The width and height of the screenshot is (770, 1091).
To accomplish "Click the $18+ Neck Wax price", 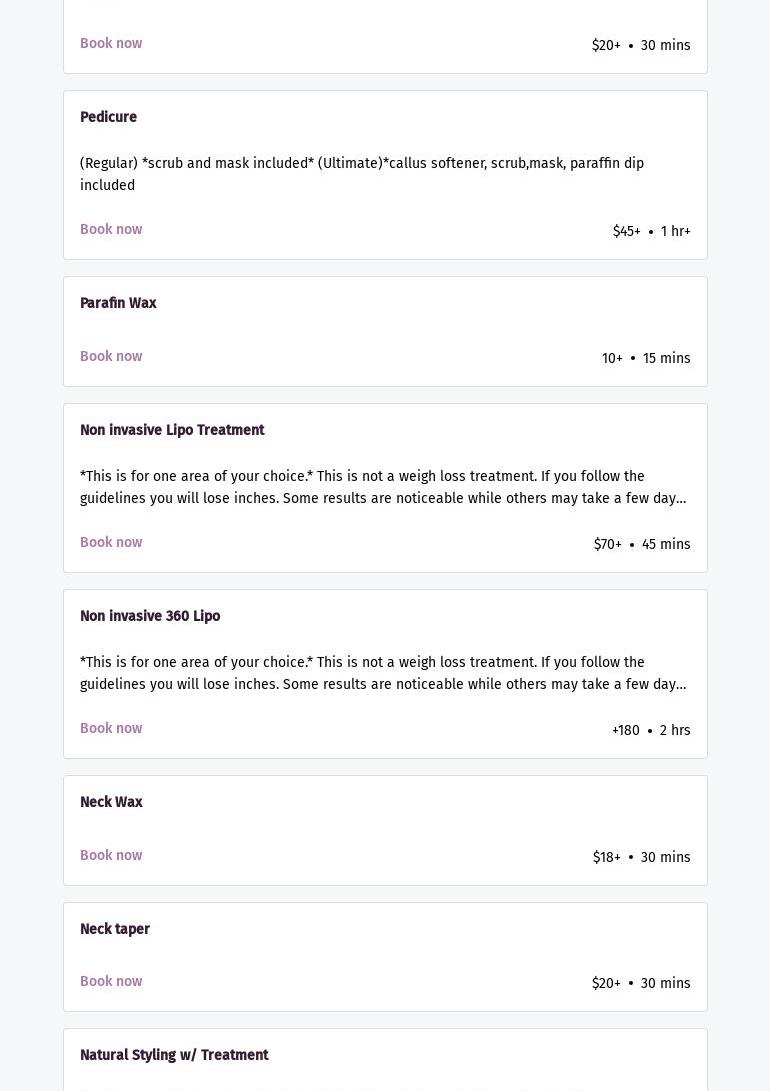I will (x=641, y=857).
